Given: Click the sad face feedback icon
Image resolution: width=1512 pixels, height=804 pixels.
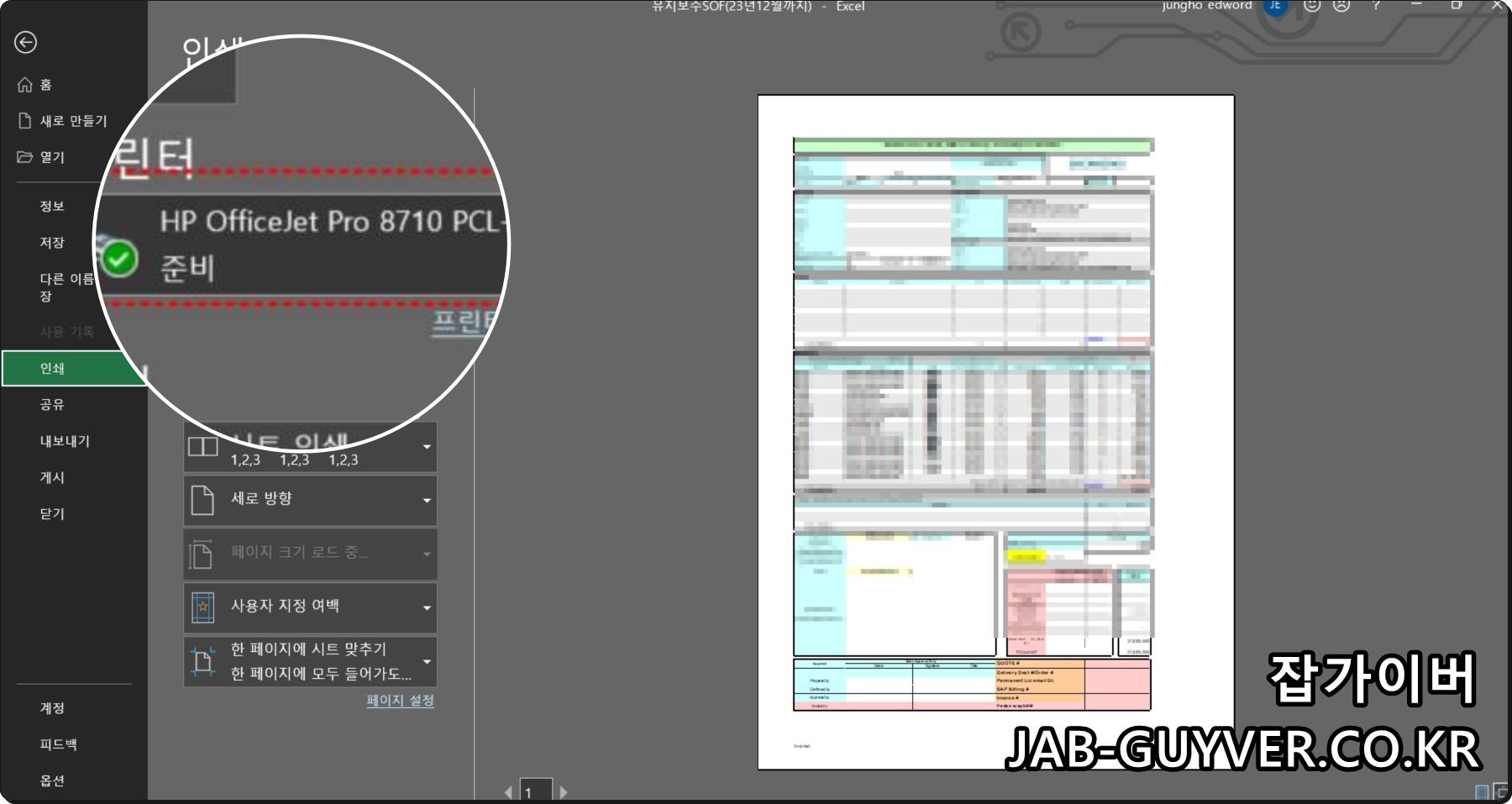Looking at the screenshot, I should (x=1341, y=5).
